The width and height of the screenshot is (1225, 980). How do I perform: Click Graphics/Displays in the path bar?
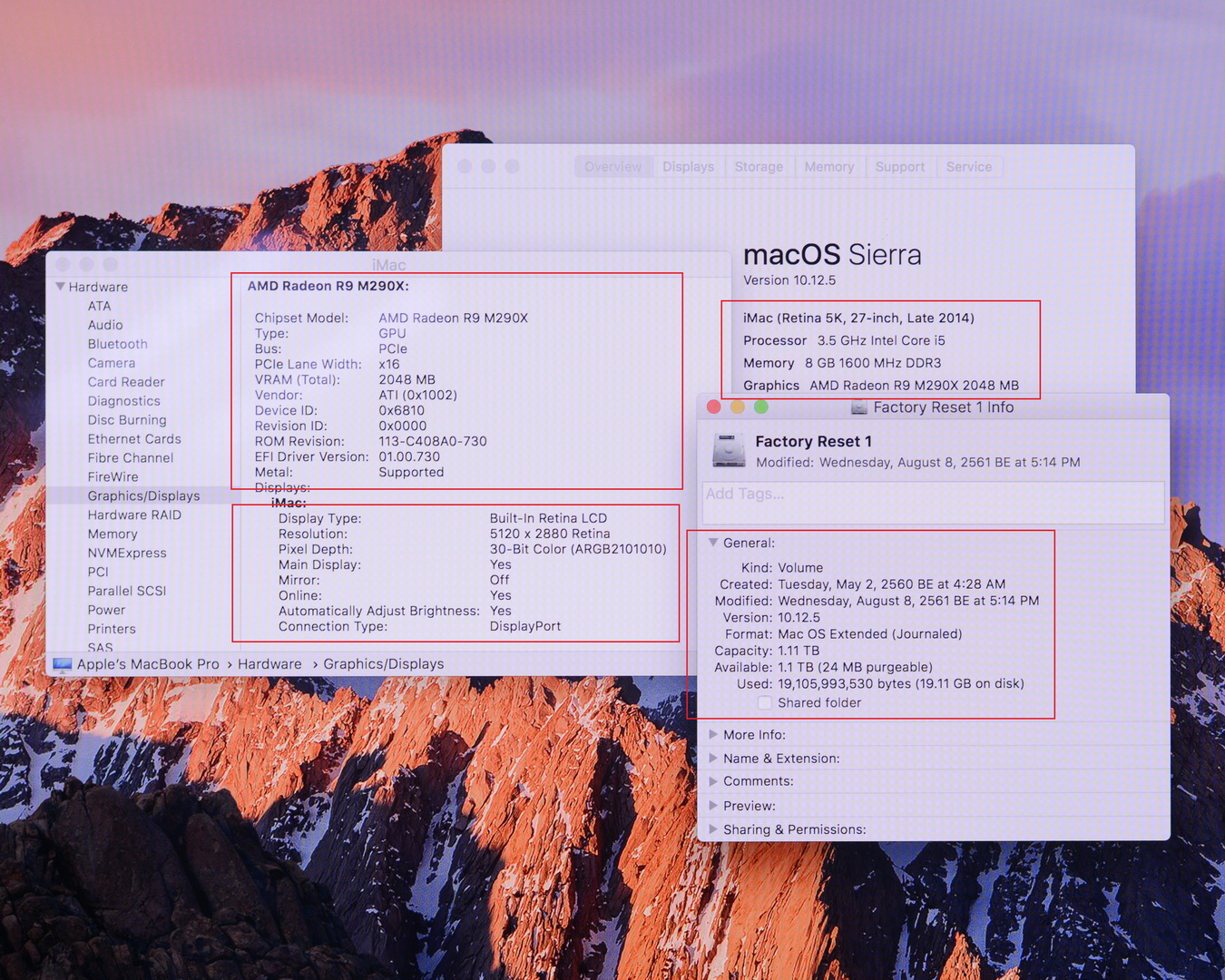384,664
